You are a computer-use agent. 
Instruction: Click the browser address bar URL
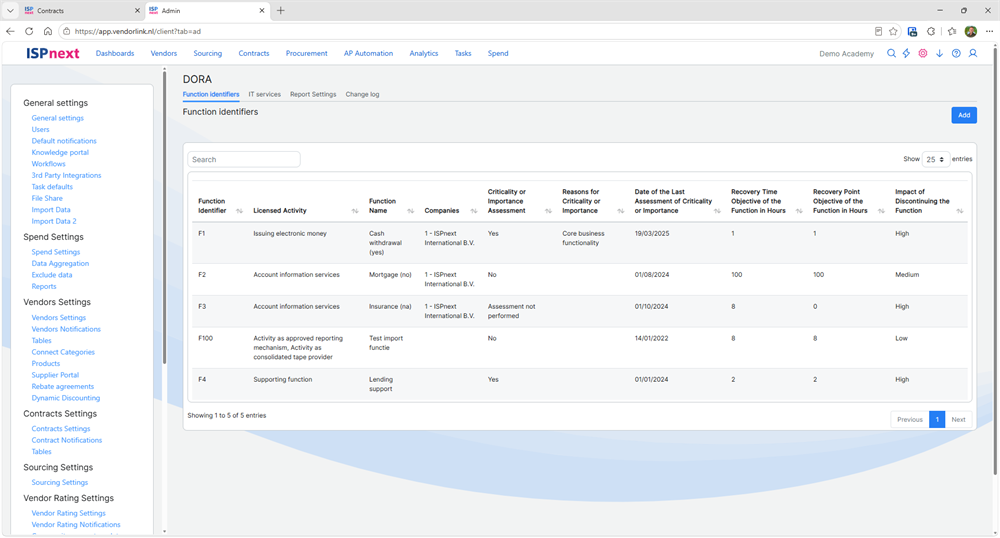pyautogui.click(x=138, y=31)
